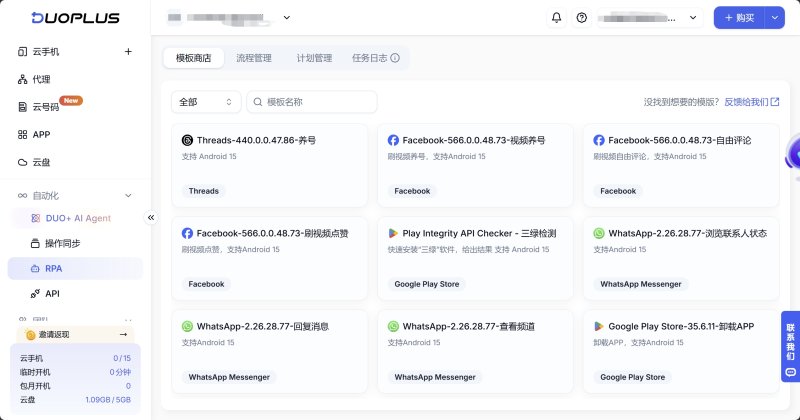Click the 云盘 cloud icon
This screenshot has height=420, width=800.
(x=22, y=162)
